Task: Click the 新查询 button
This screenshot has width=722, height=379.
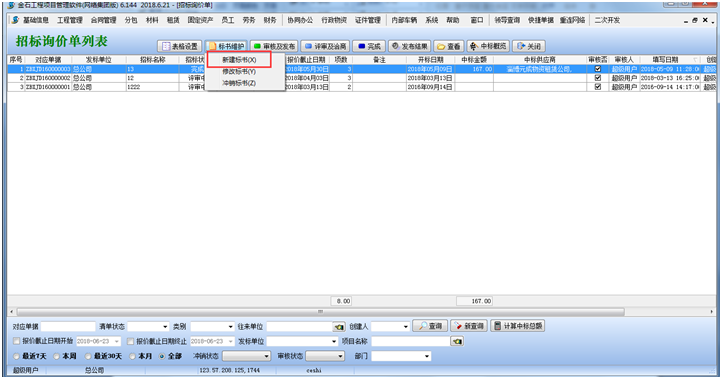Action: click(x=469, y=326)
